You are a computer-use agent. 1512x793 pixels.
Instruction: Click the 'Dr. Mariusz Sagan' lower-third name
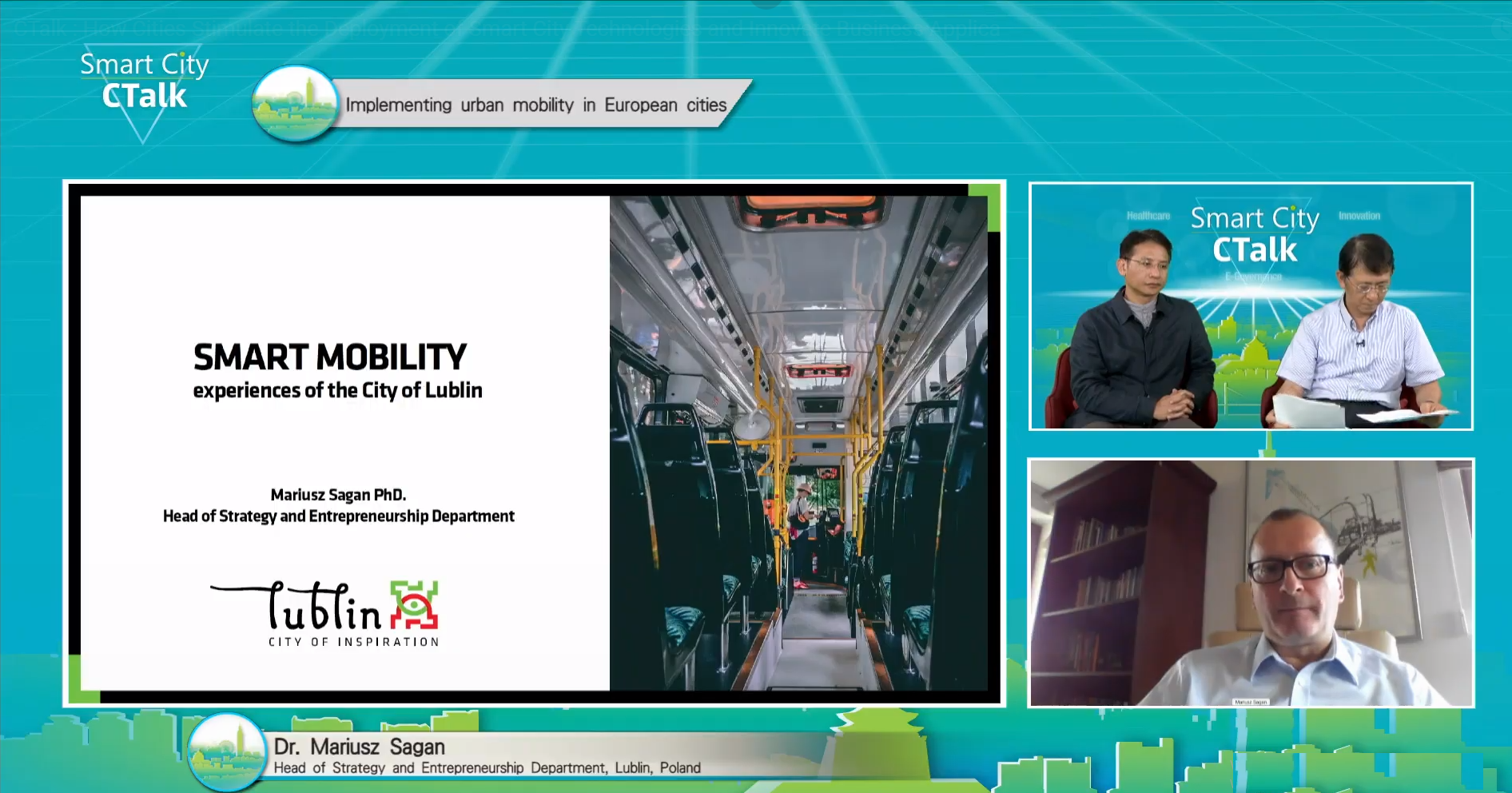coord(359,747)
